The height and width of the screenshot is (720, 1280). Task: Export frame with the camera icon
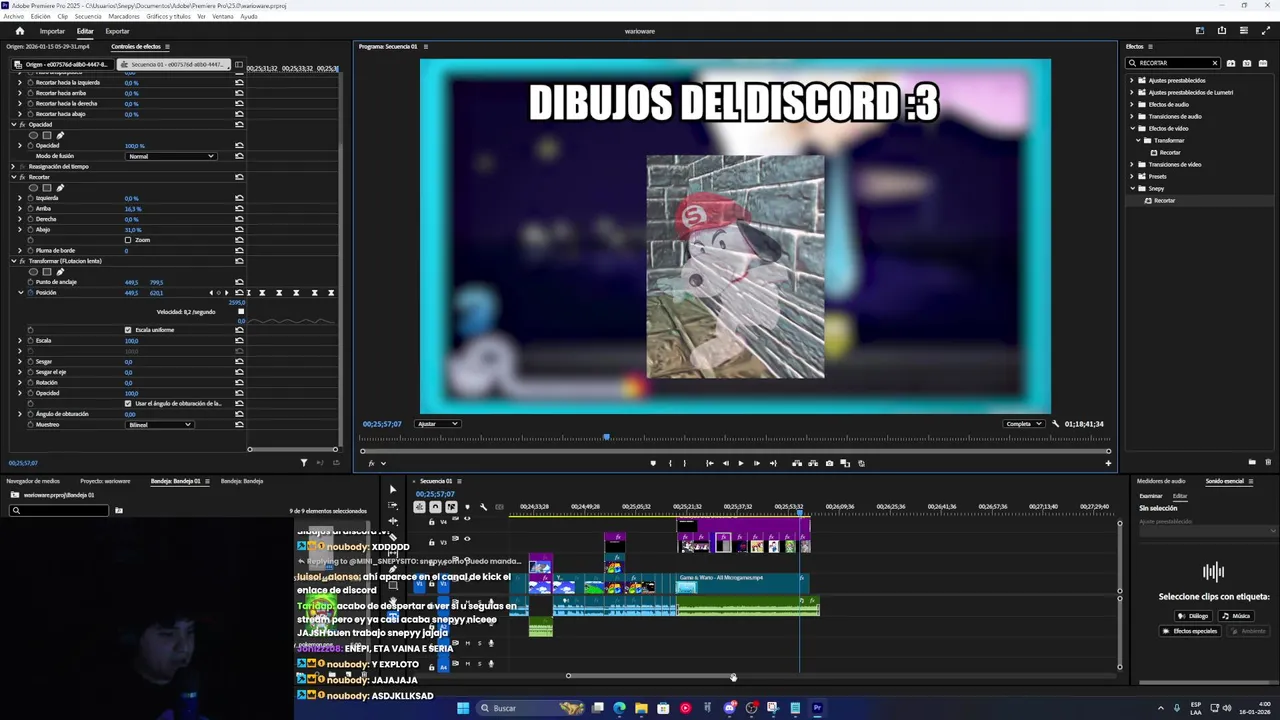829,463
